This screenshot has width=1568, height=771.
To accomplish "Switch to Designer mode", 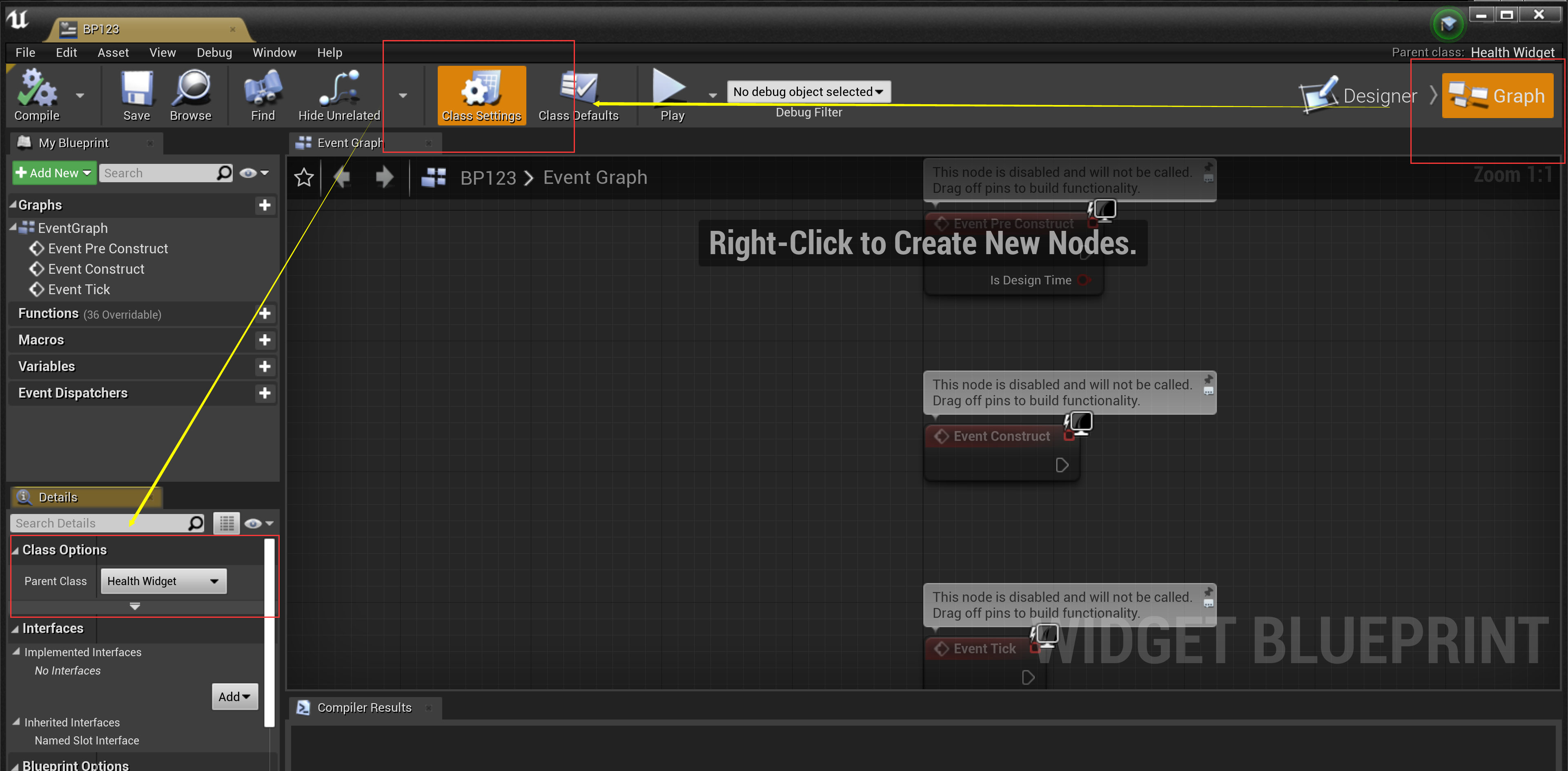I will pyautogui.click(x=1357, y=96).
